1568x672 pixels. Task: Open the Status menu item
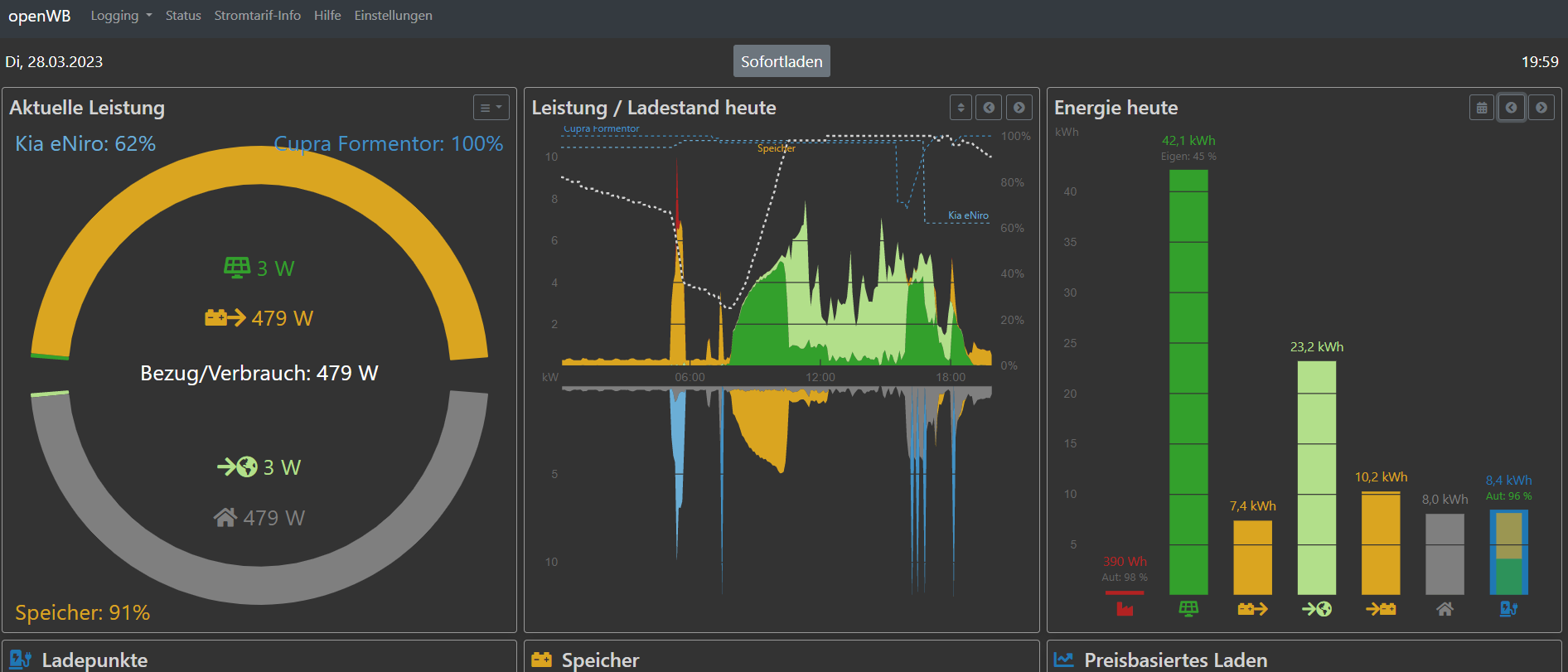coord(183,16)
